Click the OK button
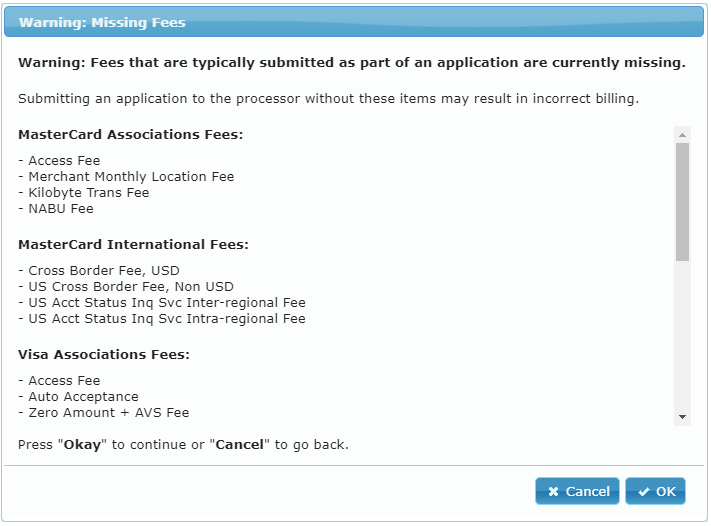This screenshot has height=526, width=711. tap(655, 491)
